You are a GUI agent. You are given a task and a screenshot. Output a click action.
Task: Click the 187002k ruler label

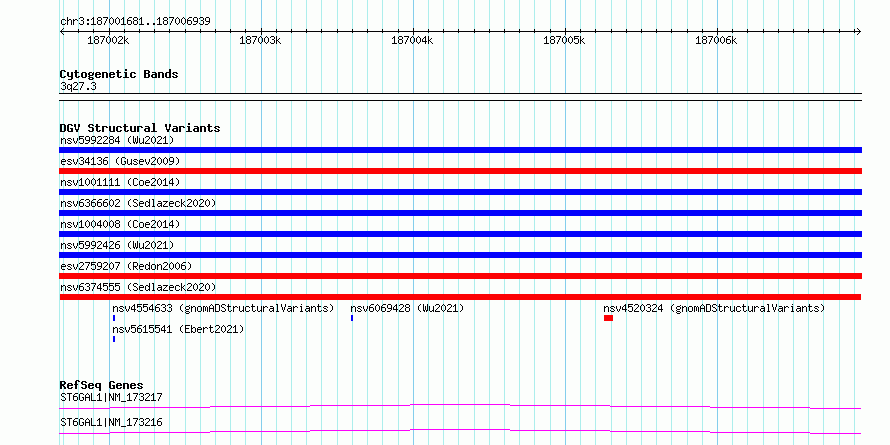coord(108,40)
